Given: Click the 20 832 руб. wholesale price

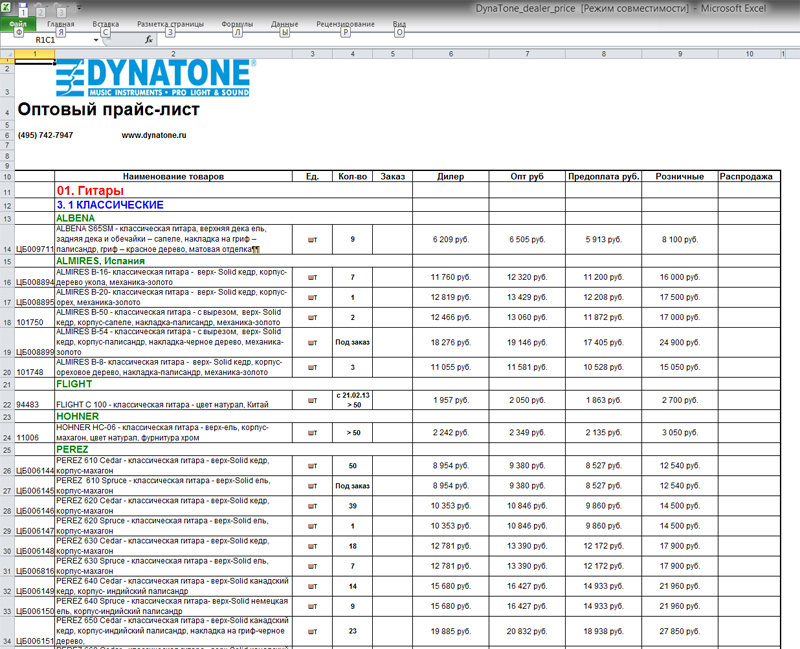Looking at the screenshot, I should tap(527, 631).
